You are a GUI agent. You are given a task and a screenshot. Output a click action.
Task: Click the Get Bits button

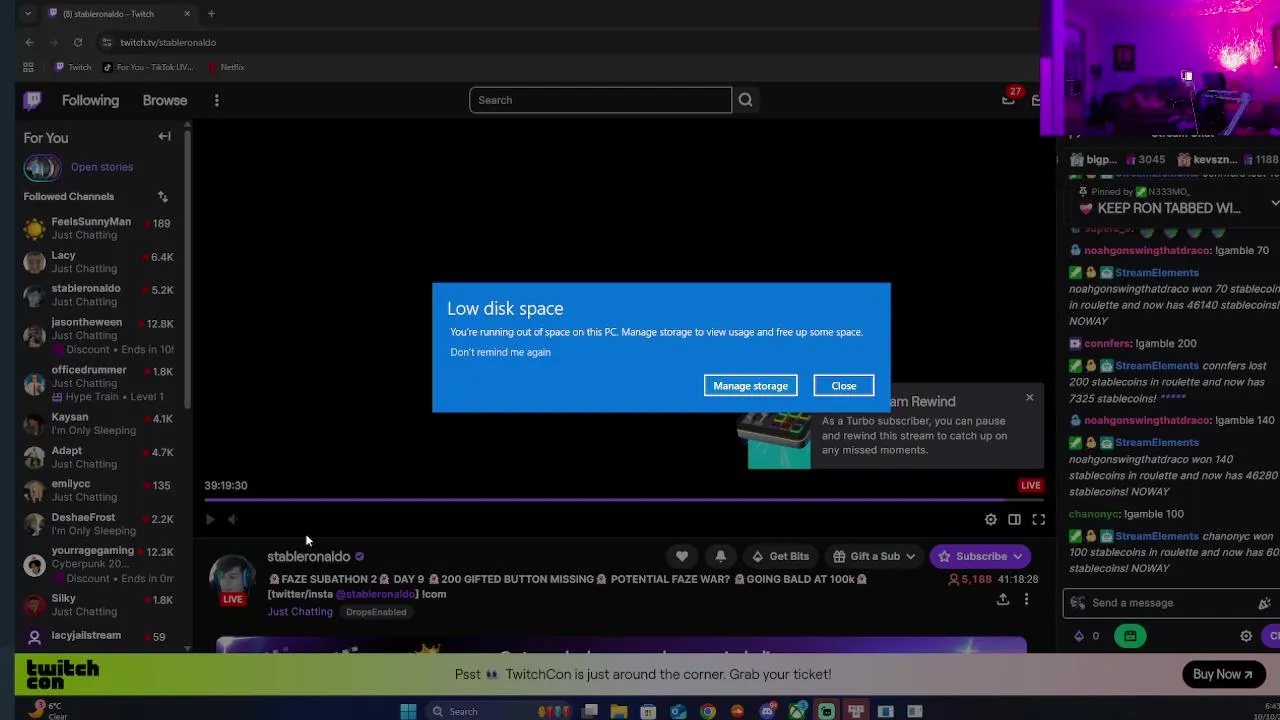click(779, 556)
